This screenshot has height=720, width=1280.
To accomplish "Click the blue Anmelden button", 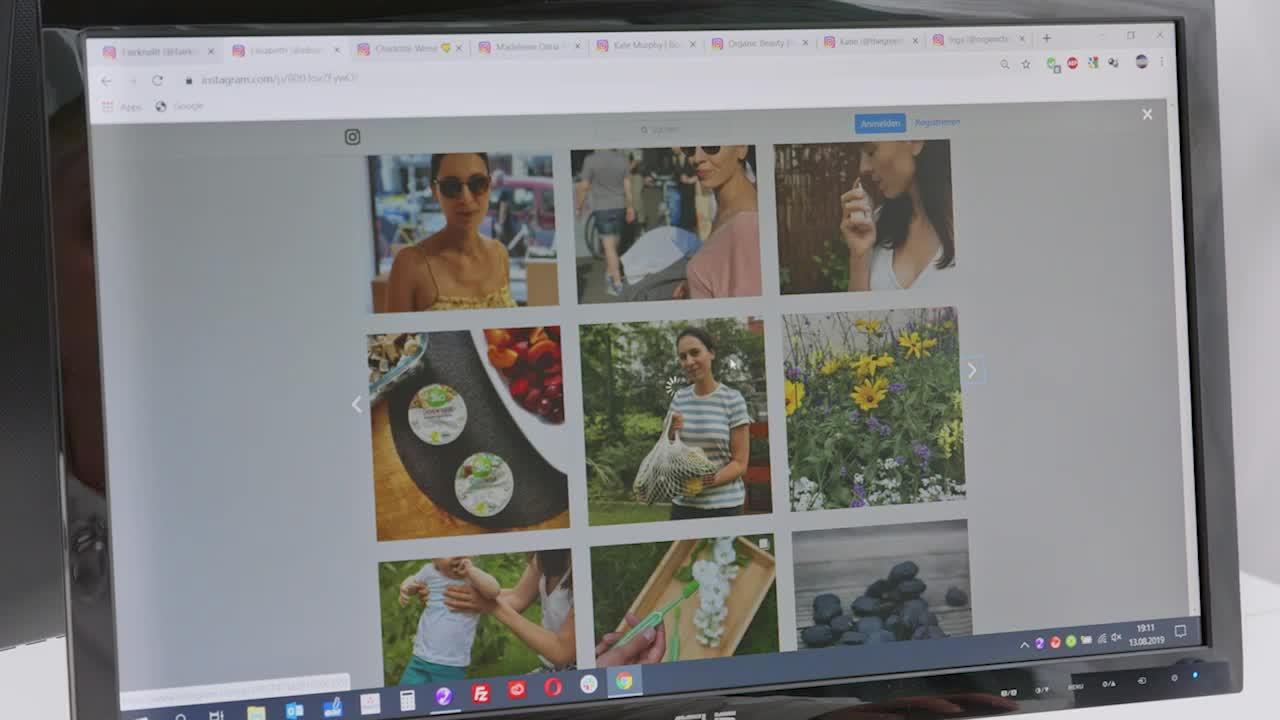I will coord(880,123).
